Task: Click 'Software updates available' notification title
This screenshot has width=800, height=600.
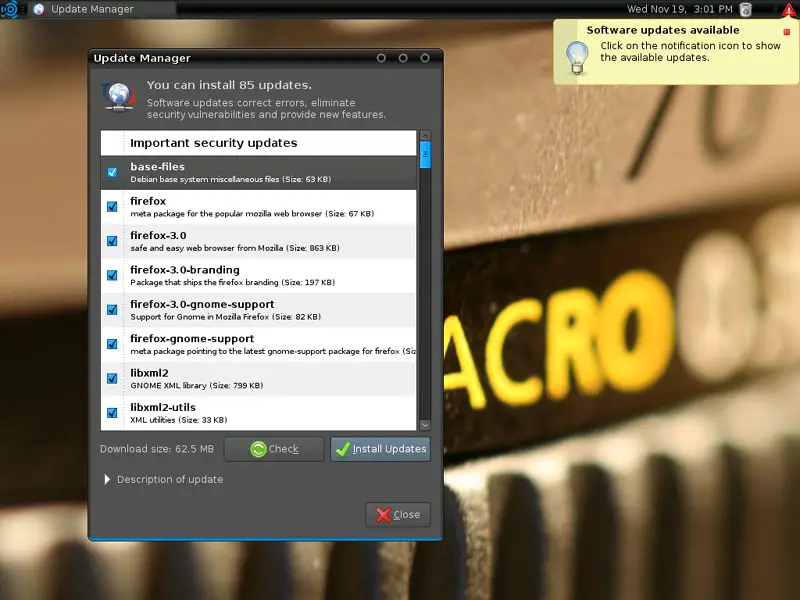Action: 663,30
